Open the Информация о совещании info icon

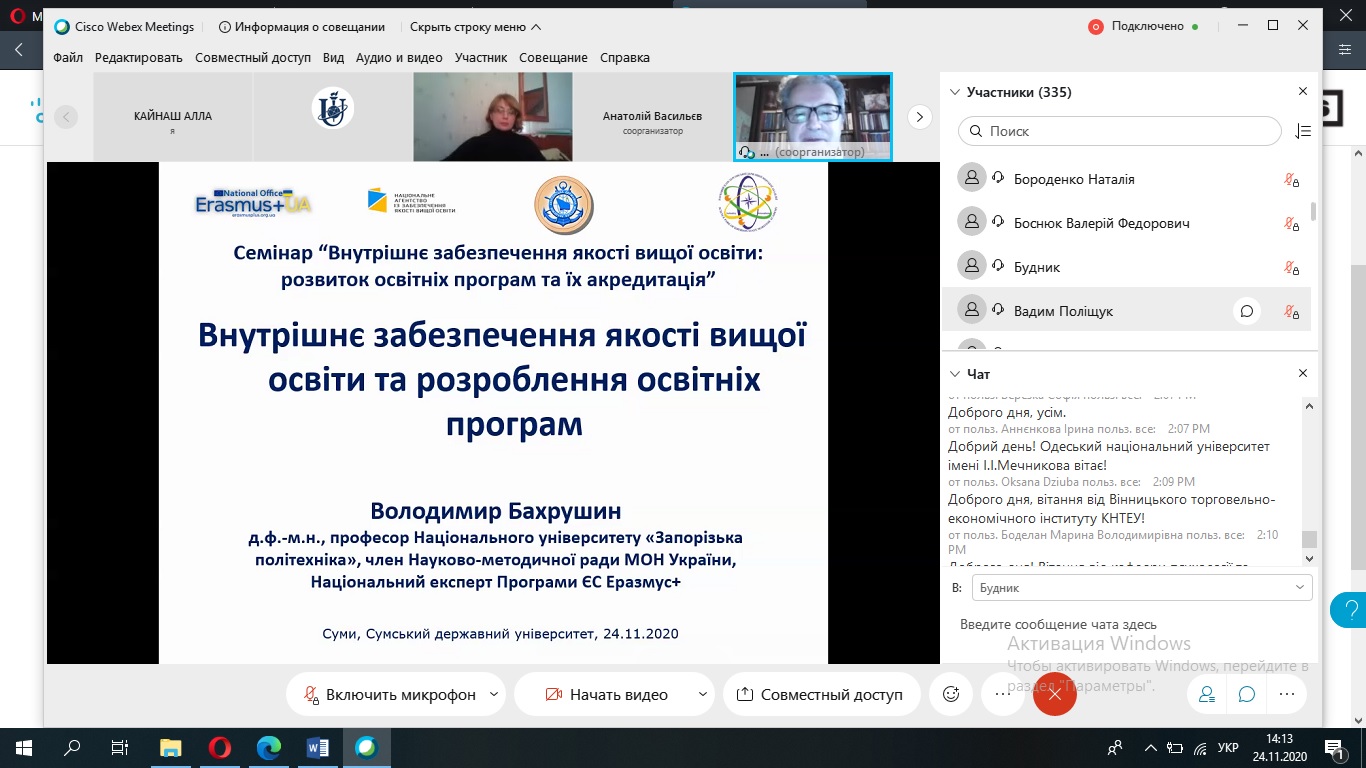(x=224, y=27)
